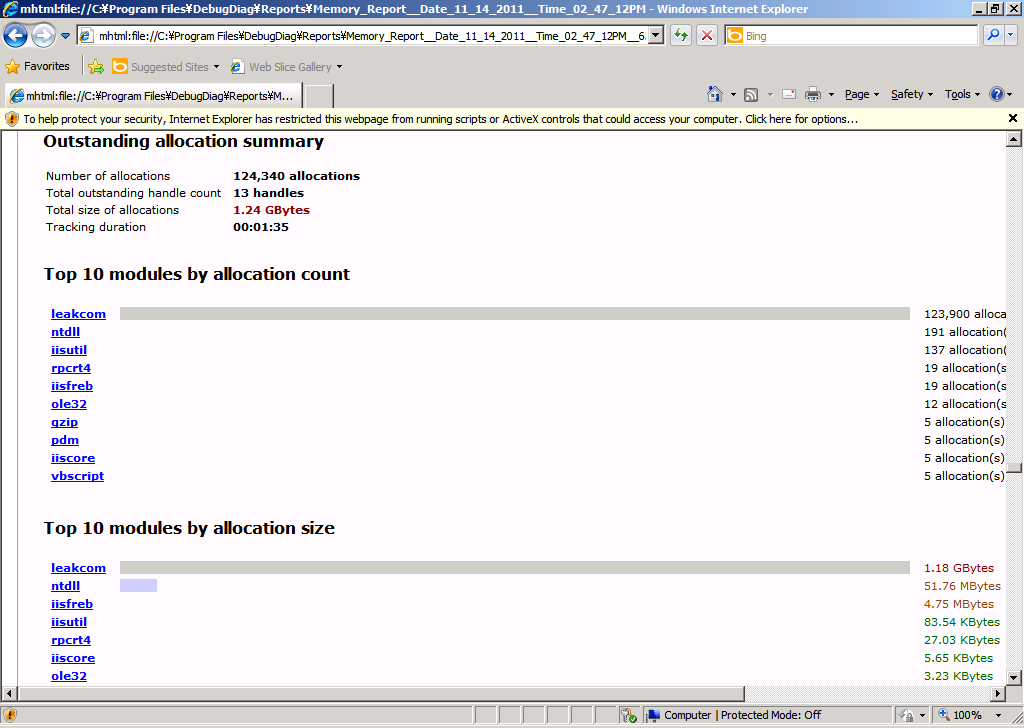Click the Print icon in command bar

pos(813,94)
